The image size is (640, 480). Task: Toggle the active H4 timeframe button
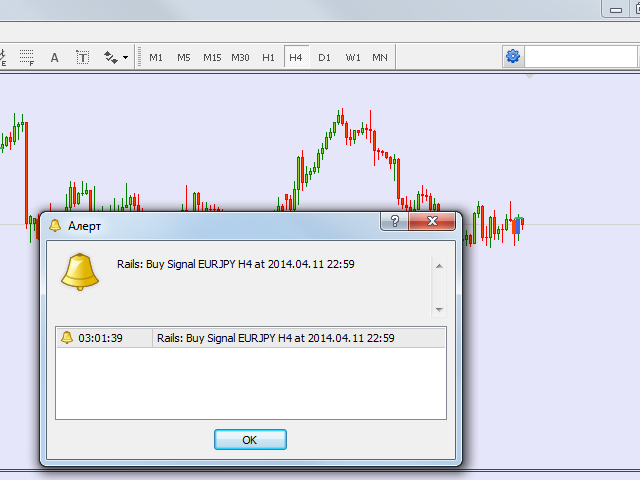(296, 58)
